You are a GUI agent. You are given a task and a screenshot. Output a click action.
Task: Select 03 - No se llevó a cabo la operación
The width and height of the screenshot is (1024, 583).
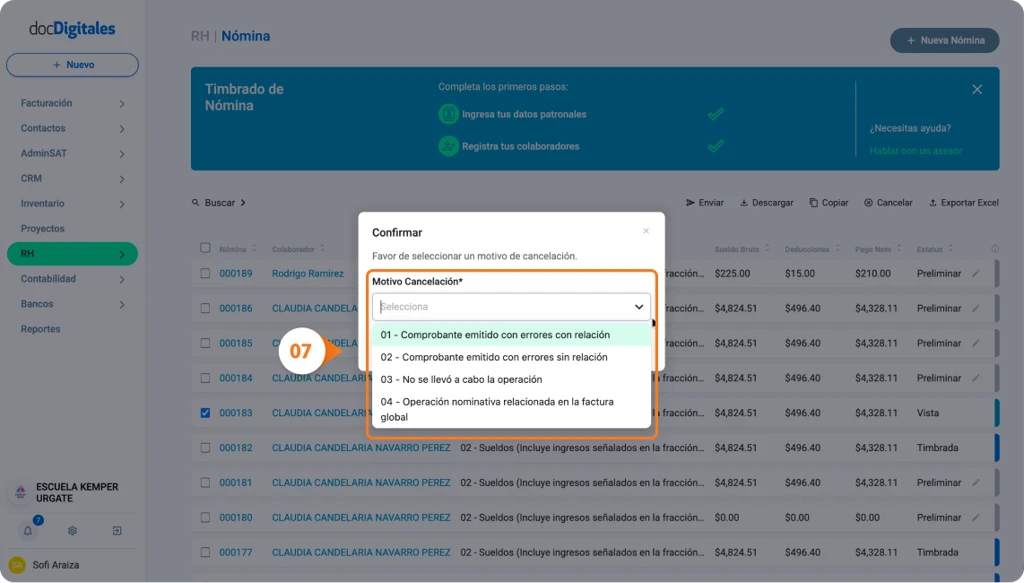511,379
